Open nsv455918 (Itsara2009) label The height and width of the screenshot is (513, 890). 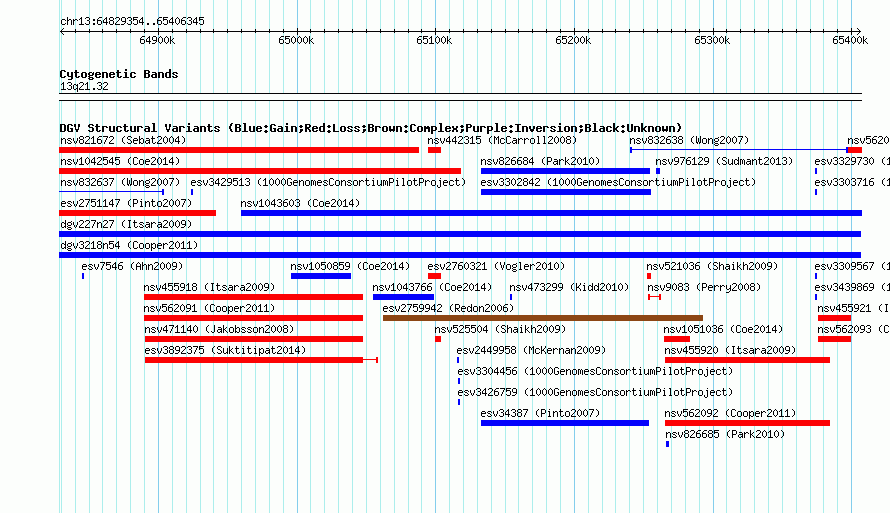click(209, 287)
